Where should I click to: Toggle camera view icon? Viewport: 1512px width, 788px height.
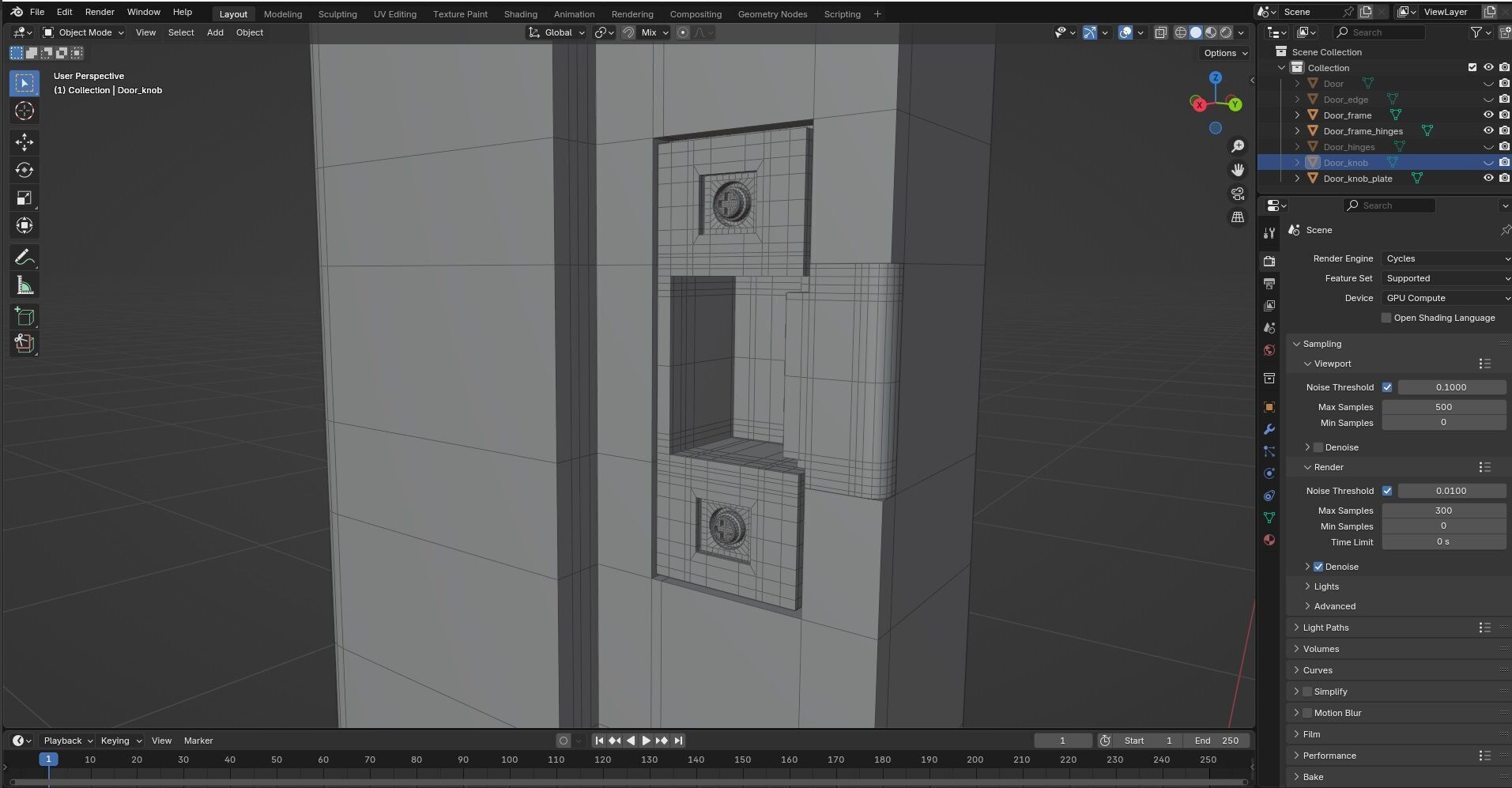[x=1238, y=194]
